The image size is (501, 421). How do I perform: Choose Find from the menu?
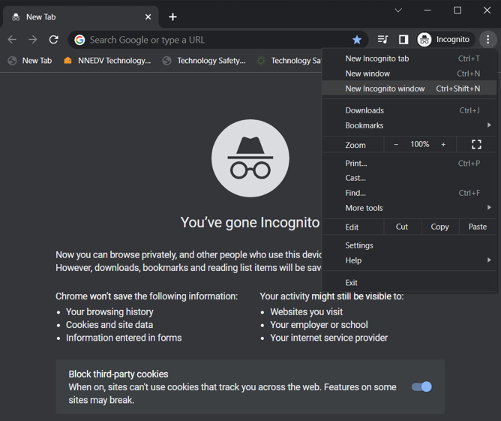(x=409, y=193)
